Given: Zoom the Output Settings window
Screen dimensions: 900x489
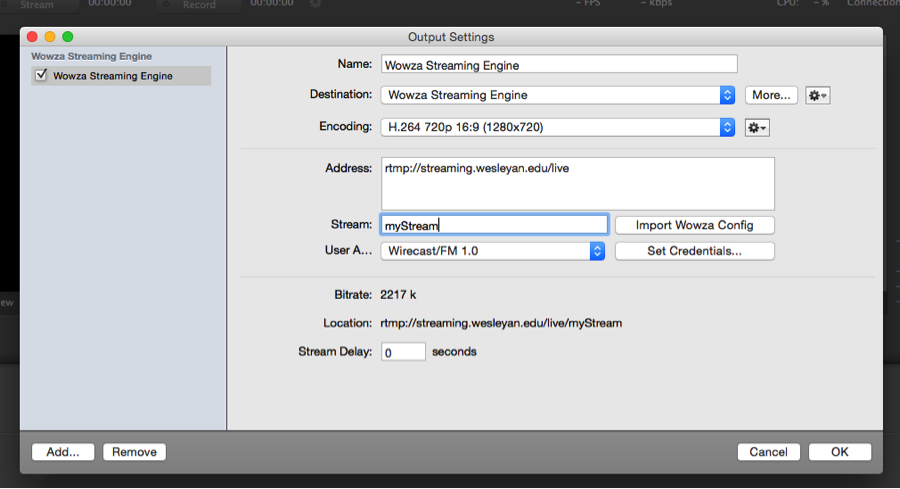Looking at the screenshot, I should 68,37.
